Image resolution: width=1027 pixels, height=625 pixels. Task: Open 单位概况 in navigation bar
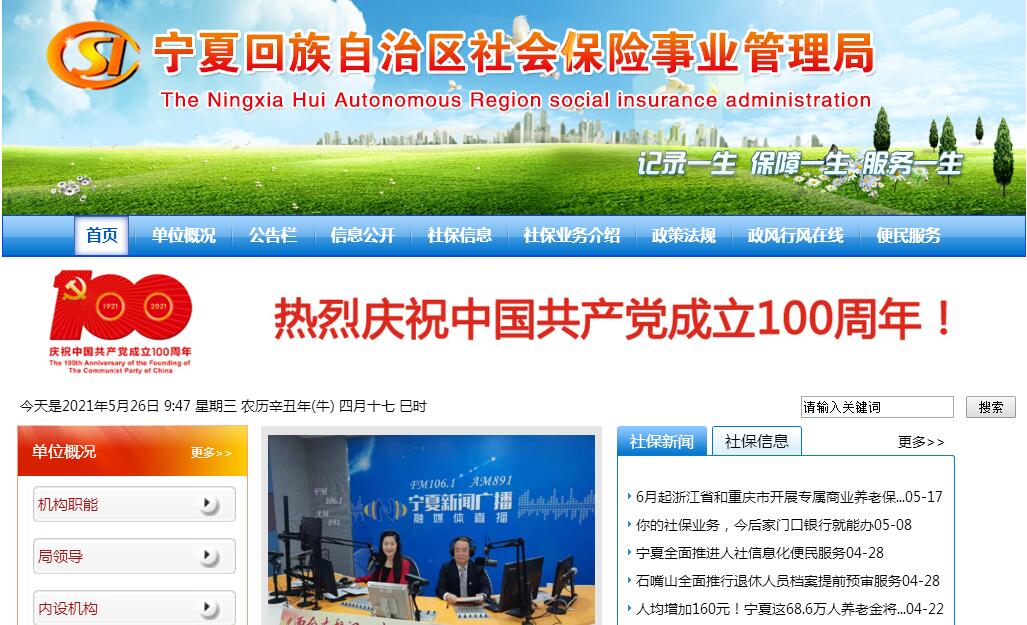click(183, 236)
